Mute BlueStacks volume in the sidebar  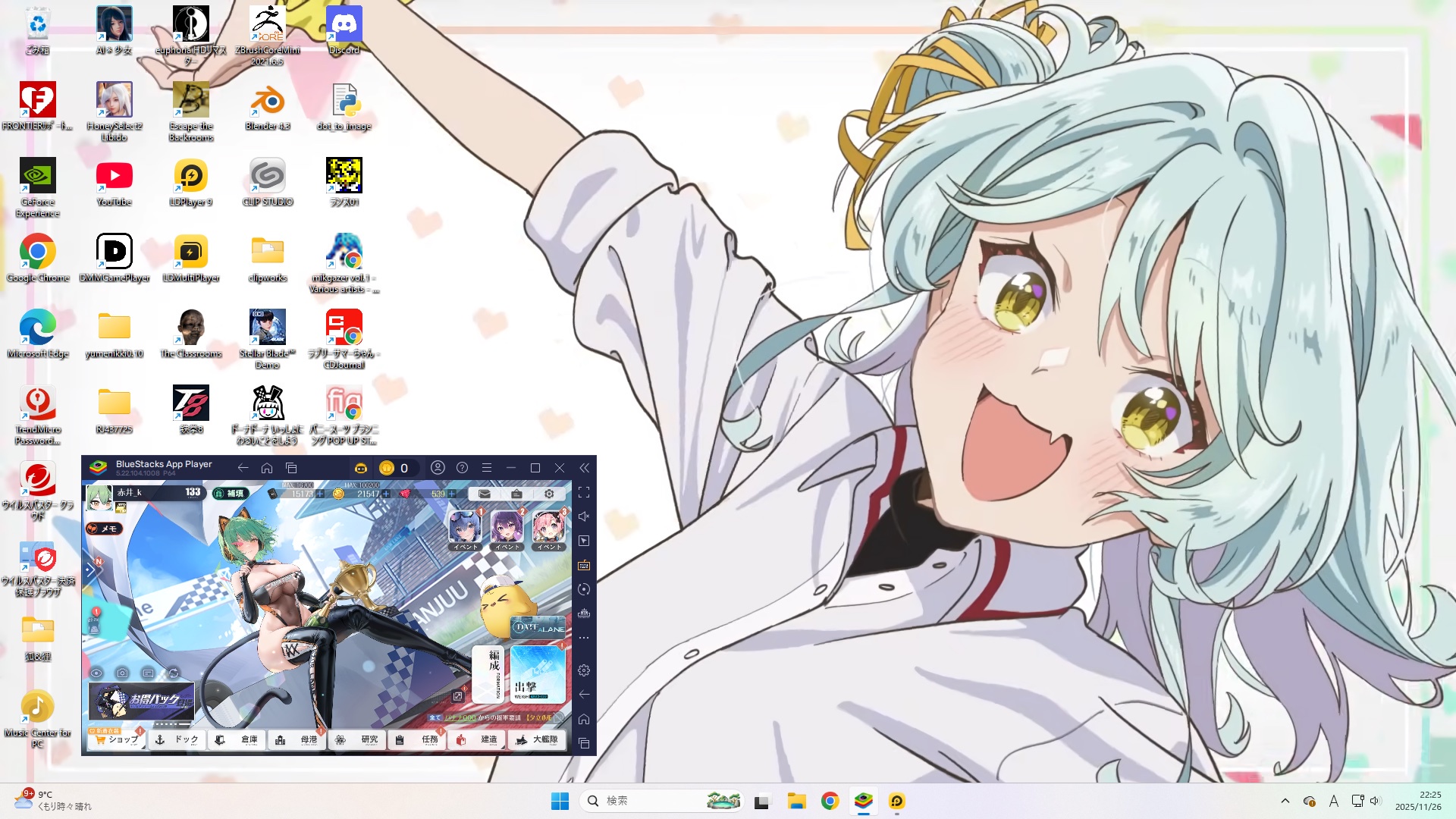584,516
